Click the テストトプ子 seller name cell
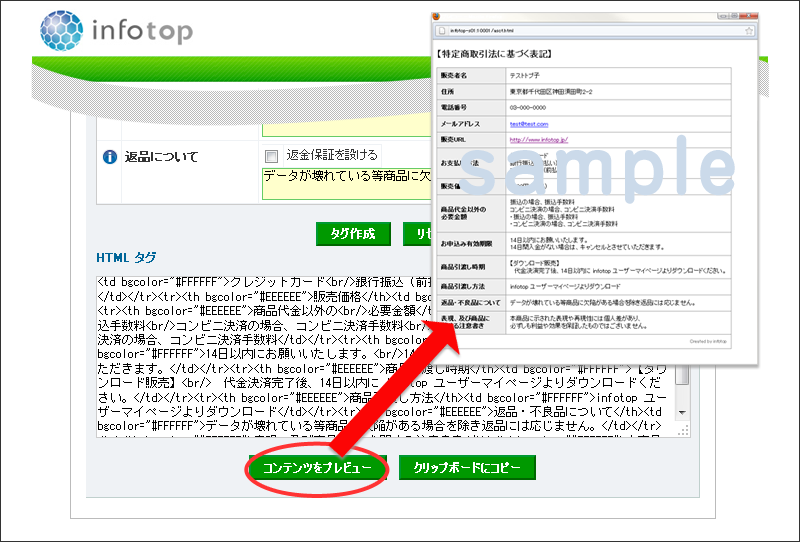 pyautogui.click(x=618, y=76)
